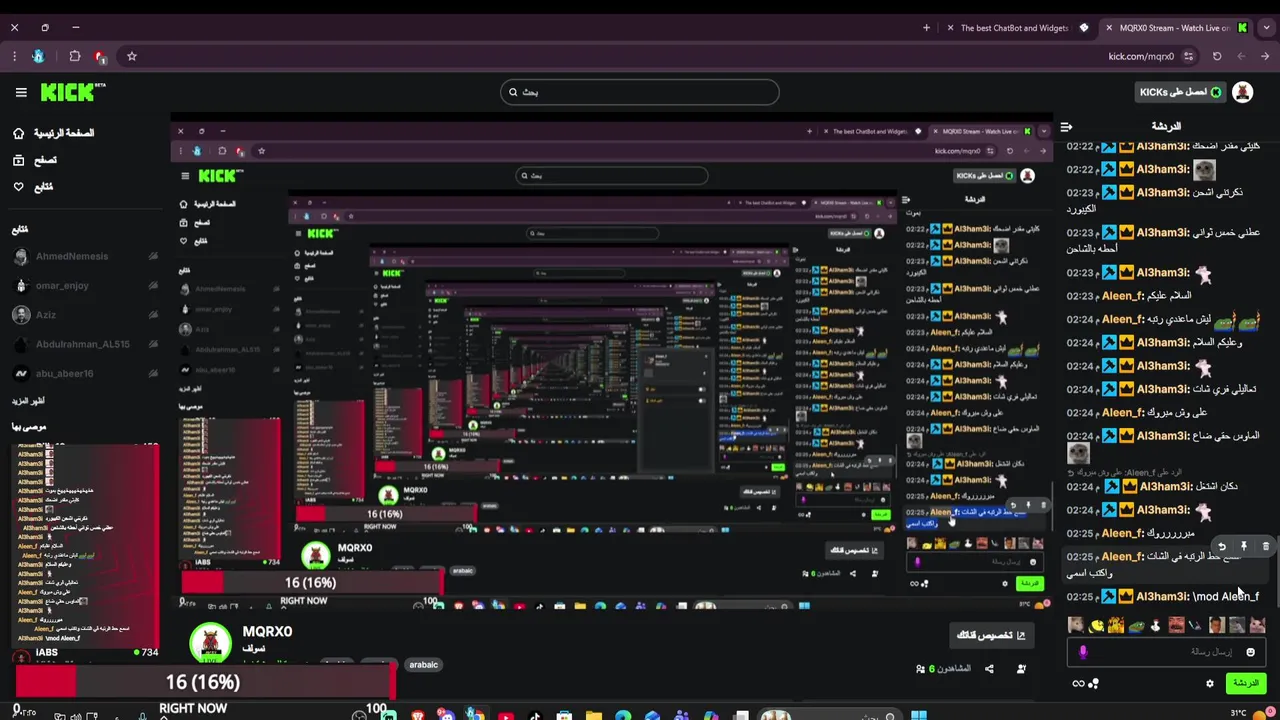Image resolution: width=1280 pixels, height=720 pixels.
Task: Open a new browser tab plus button
Action: click(x=926, y=28)
